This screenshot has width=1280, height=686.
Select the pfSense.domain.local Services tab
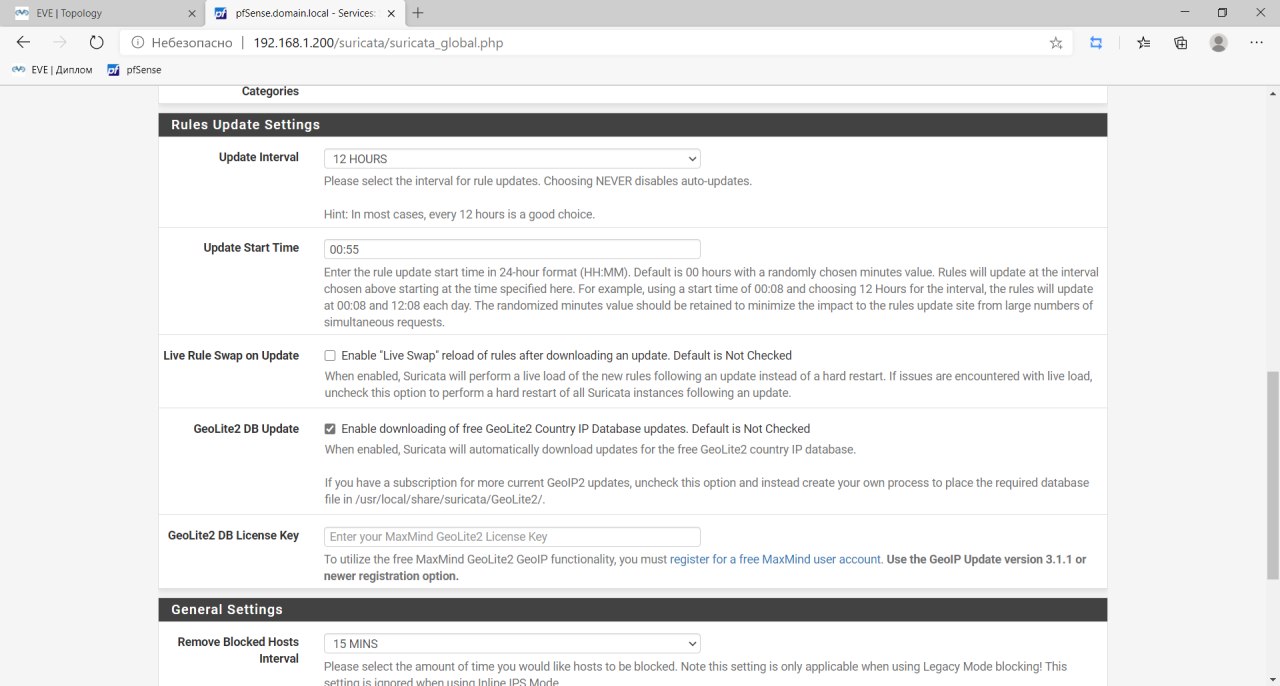pos(303,13)
